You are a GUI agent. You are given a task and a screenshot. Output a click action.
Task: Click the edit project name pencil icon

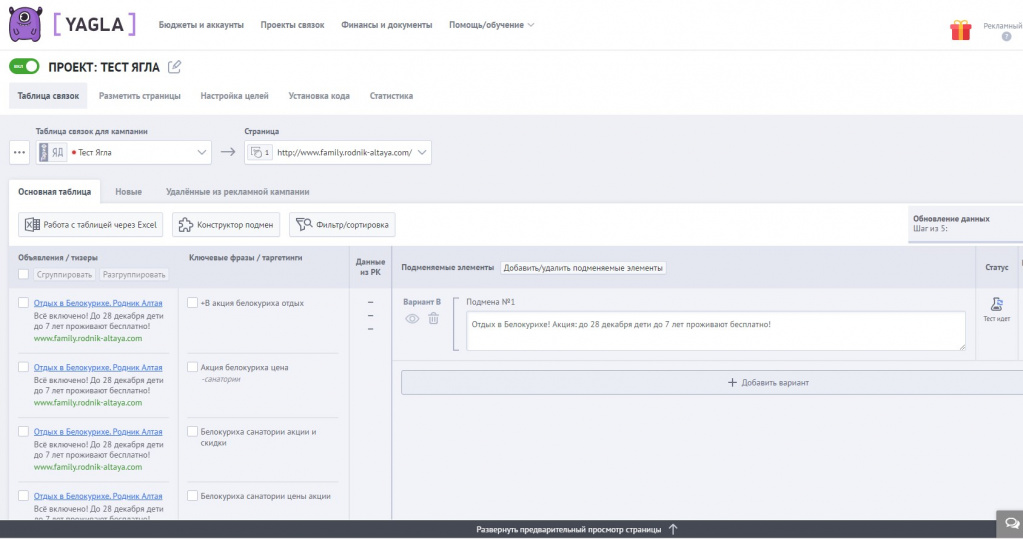pos(175,67)
